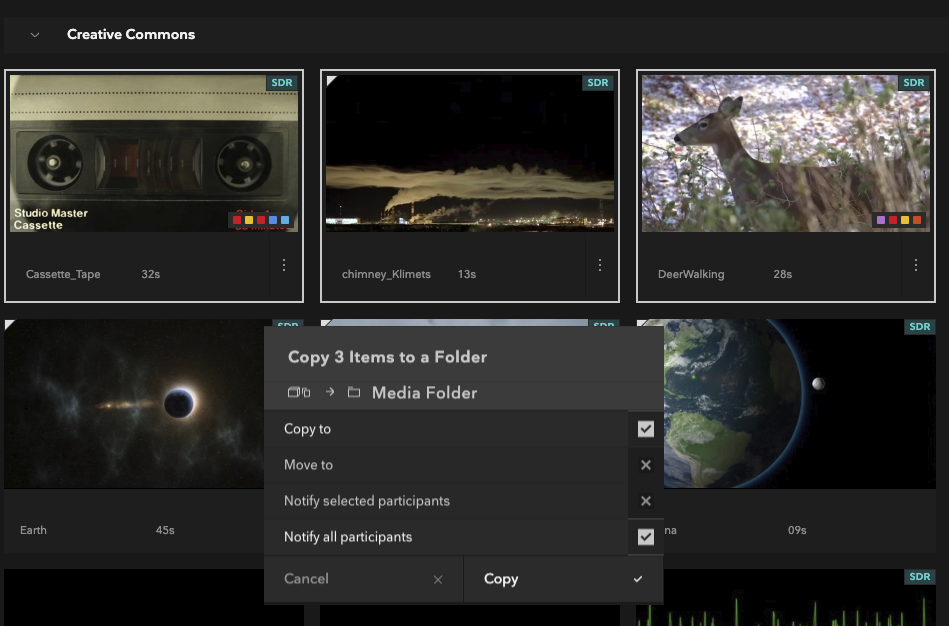
Task: Click the SDR badge on DeerWalking thumbnail
Action: click(913, 83)
